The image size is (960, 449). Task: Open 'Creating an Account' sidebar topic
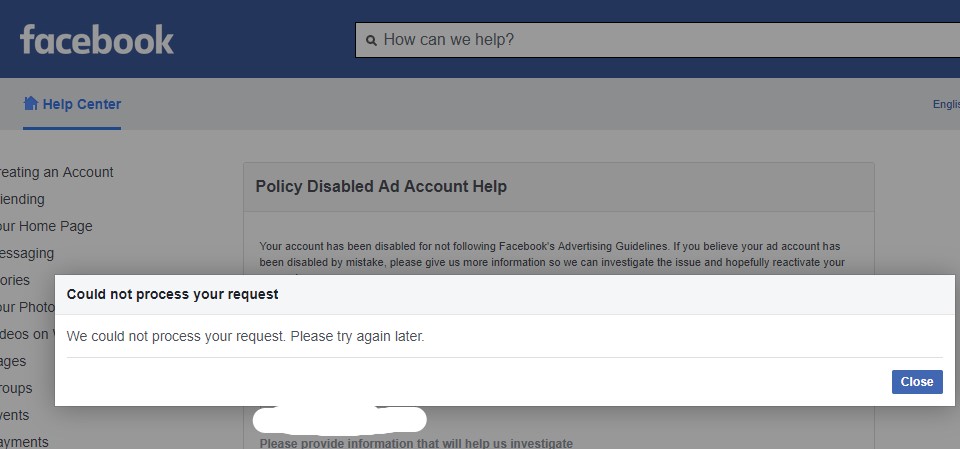[x=56, y=172]
